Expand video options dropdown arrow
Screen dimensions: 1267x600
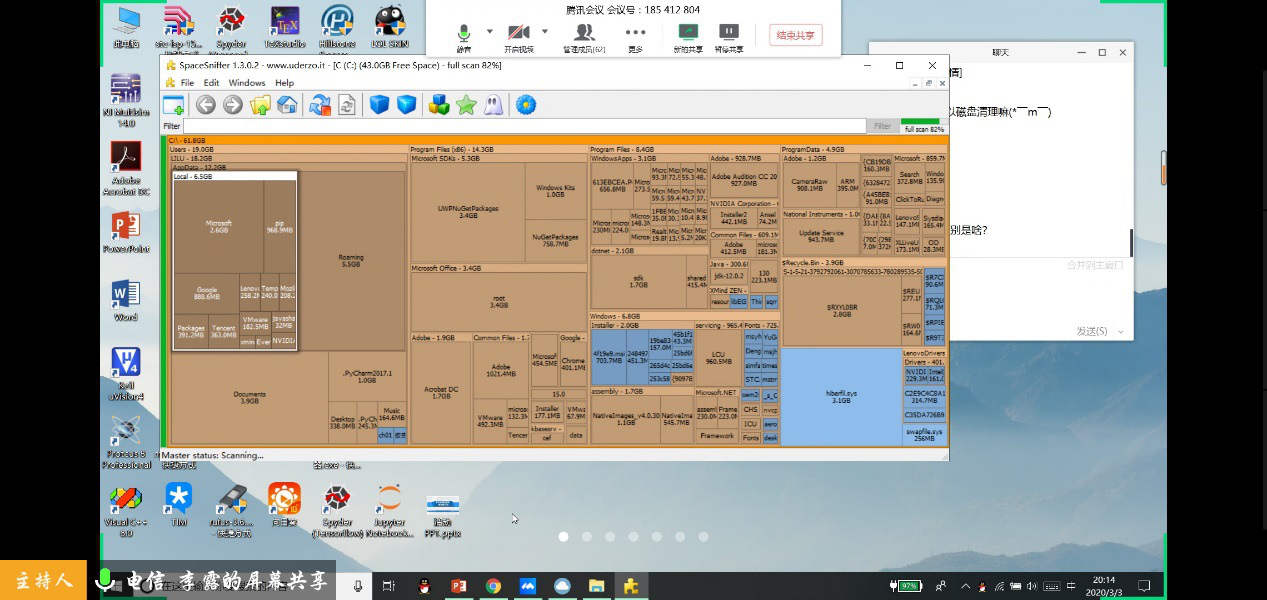[545, 31]
